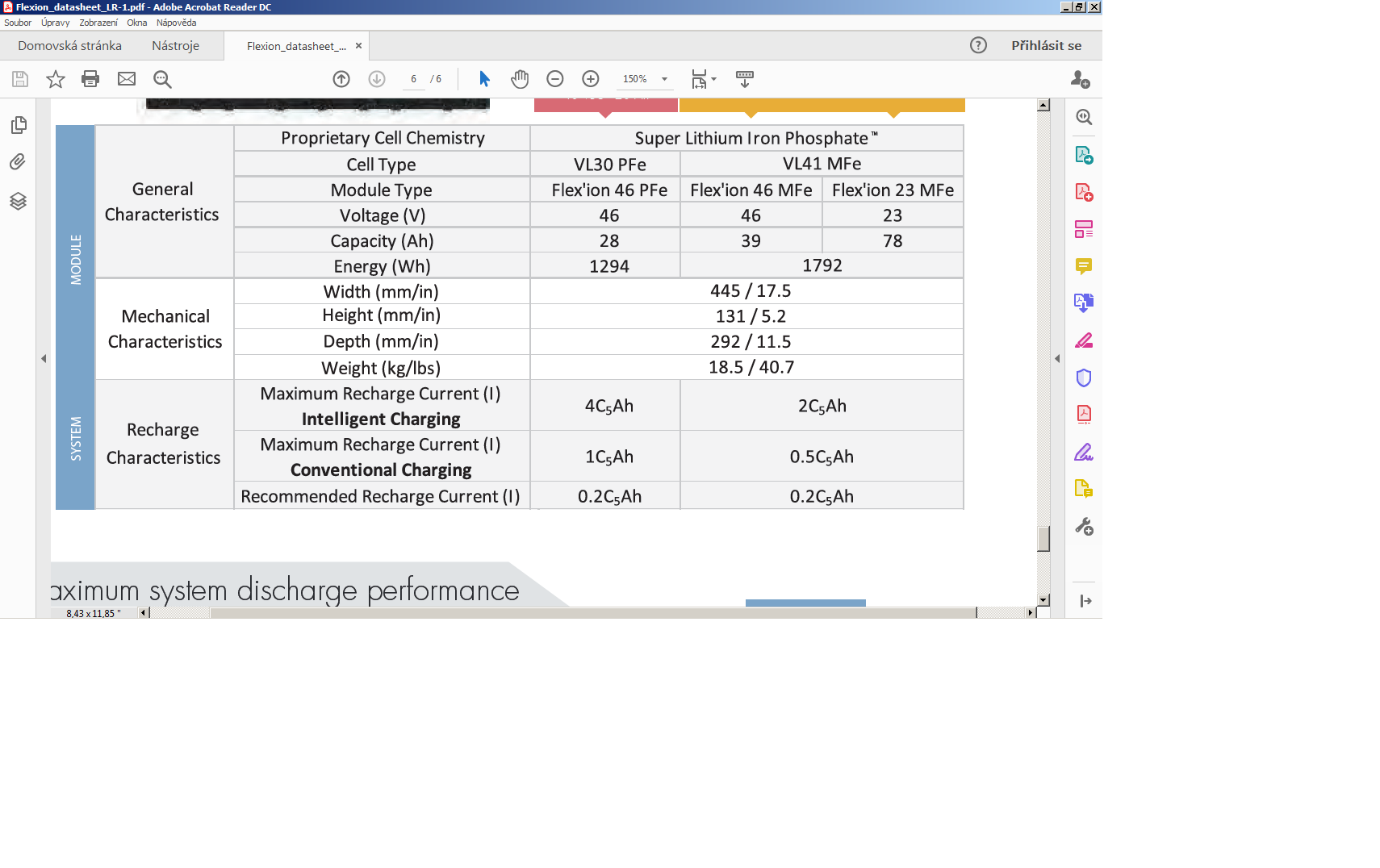Open the Nápověda menu

pos(177,23)
